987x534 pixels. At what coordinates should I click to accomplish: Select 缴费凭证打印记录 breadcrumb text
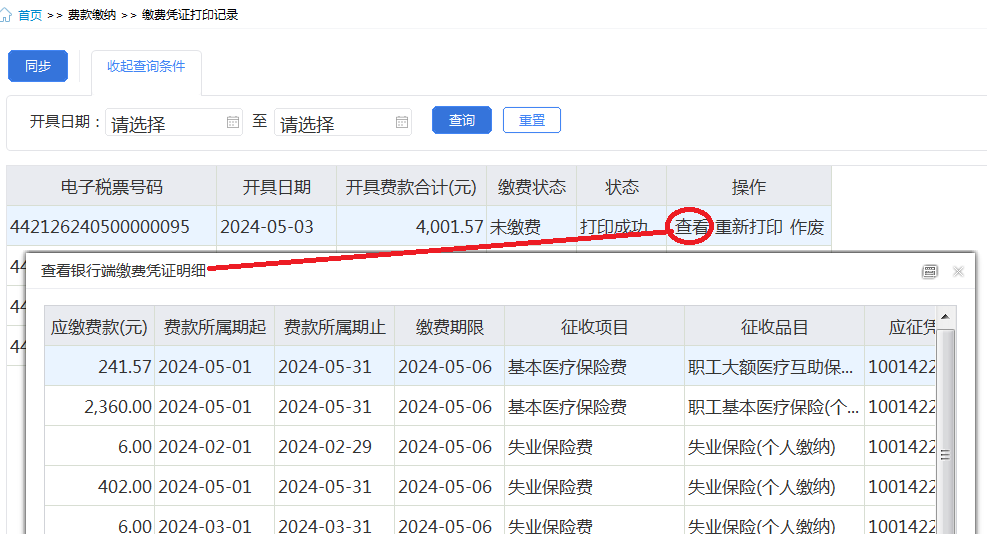click(190, 15)
